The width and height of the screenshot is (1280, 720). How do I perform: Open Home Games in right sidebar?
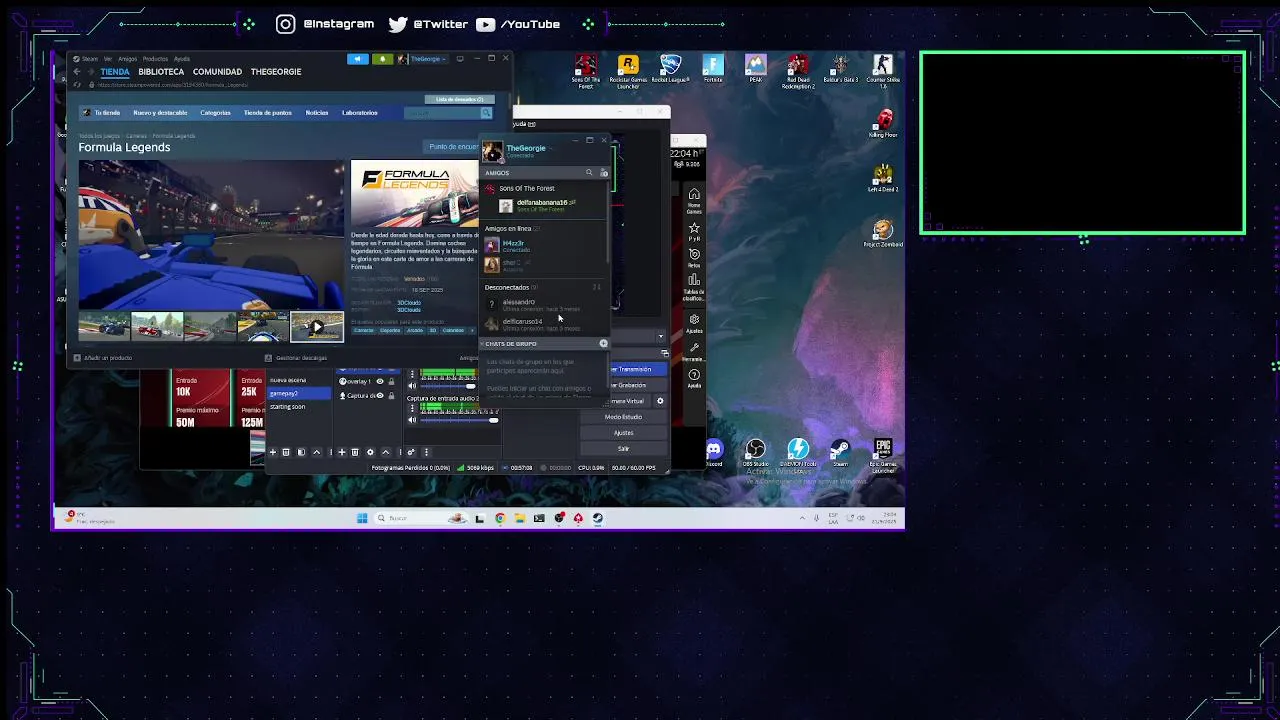(694, 200)
